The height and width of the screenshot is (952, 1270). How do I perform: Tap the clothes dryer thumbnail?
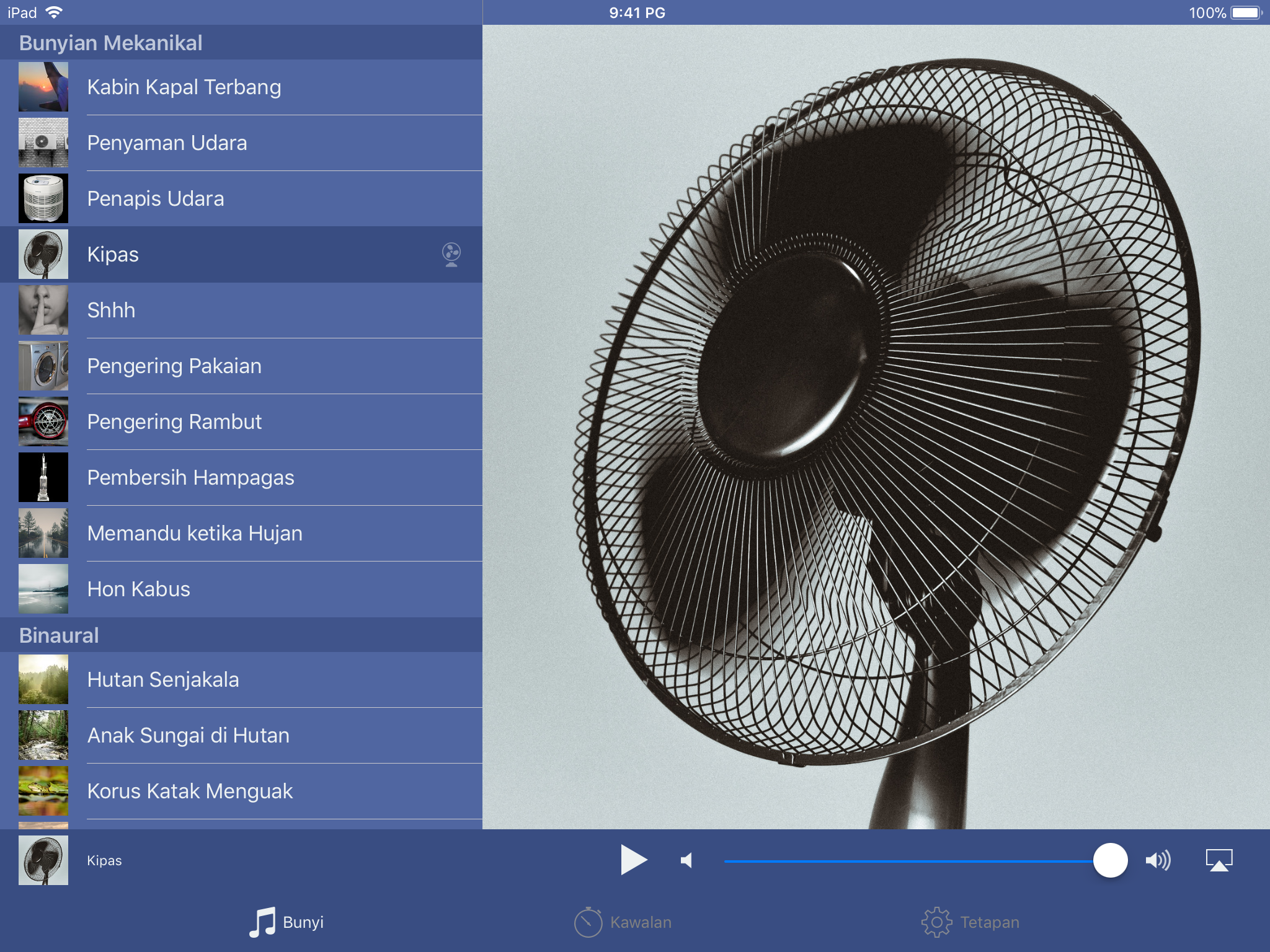click(43, 366)
